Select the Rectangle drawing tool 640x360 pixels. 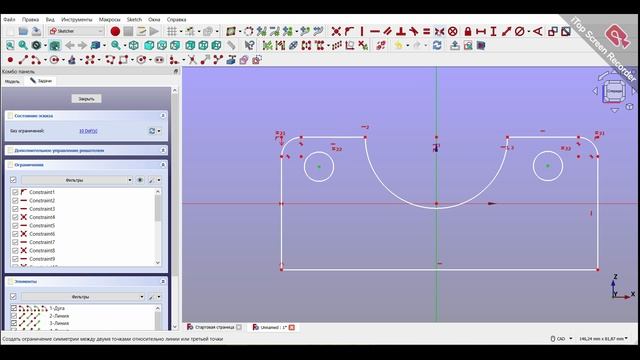[x=123, y=60]
